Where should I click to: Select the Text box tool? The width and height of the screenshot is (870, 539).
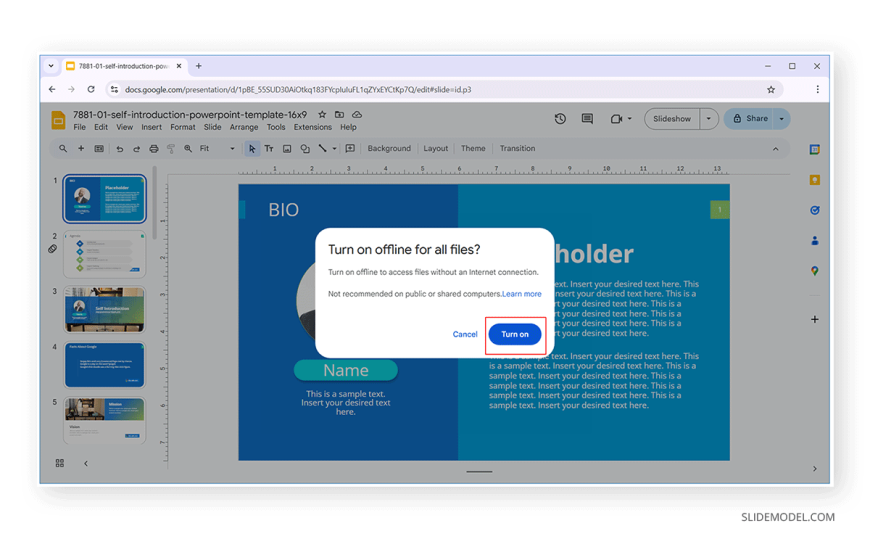coord(269,149)
